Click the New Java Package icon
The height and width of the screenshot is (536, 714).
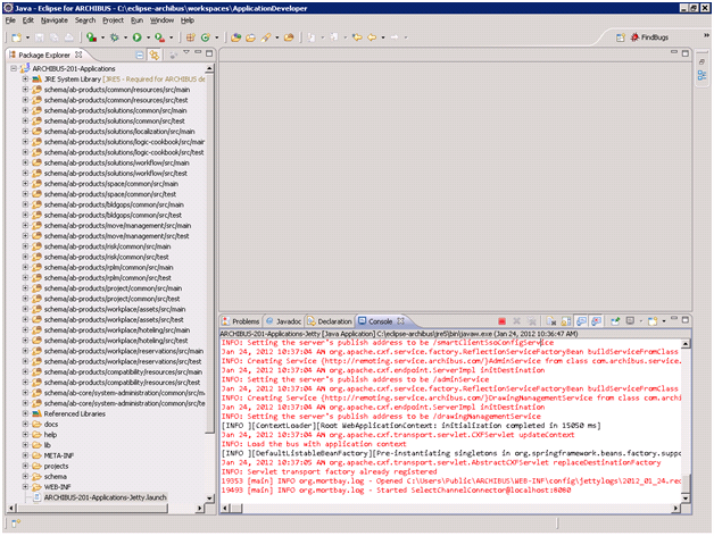191,38
